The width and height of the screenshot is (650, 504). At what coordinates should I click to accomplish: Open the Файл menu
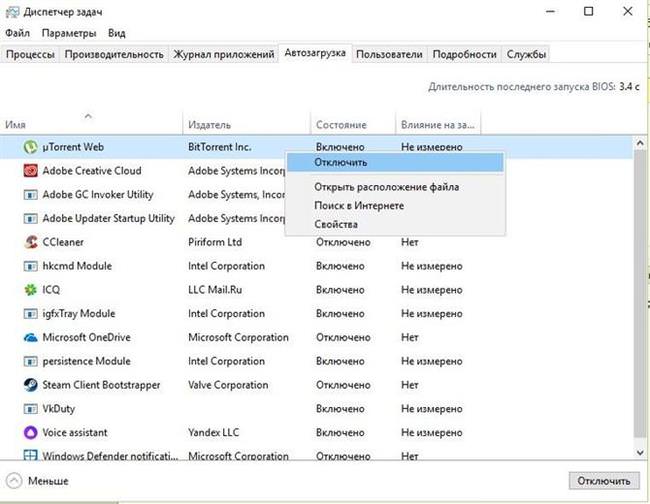(x=17, y=33)
